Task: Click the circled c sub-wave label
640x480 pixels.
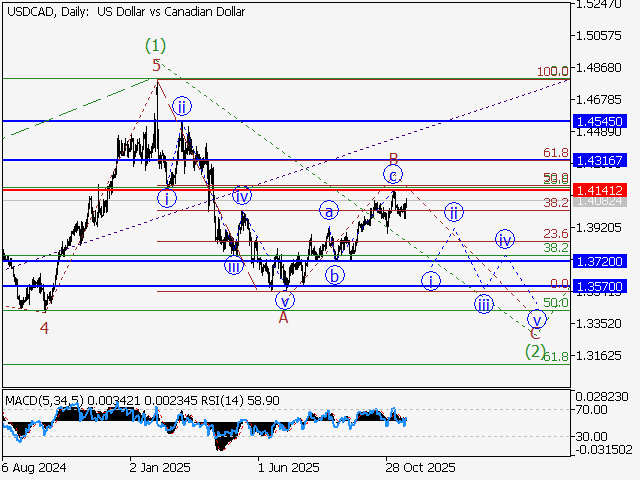Action: point(393,175)
